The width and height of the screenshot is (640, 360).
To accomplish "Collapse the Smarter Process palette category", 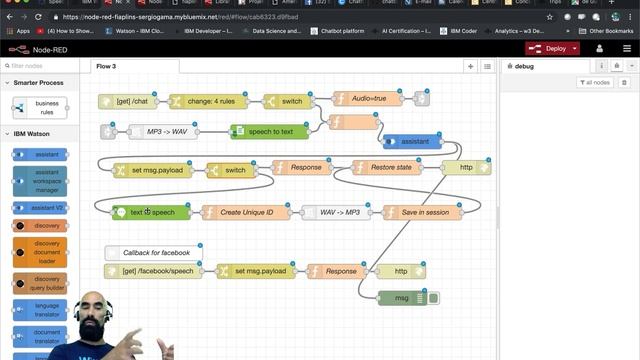I will [39, 83].
